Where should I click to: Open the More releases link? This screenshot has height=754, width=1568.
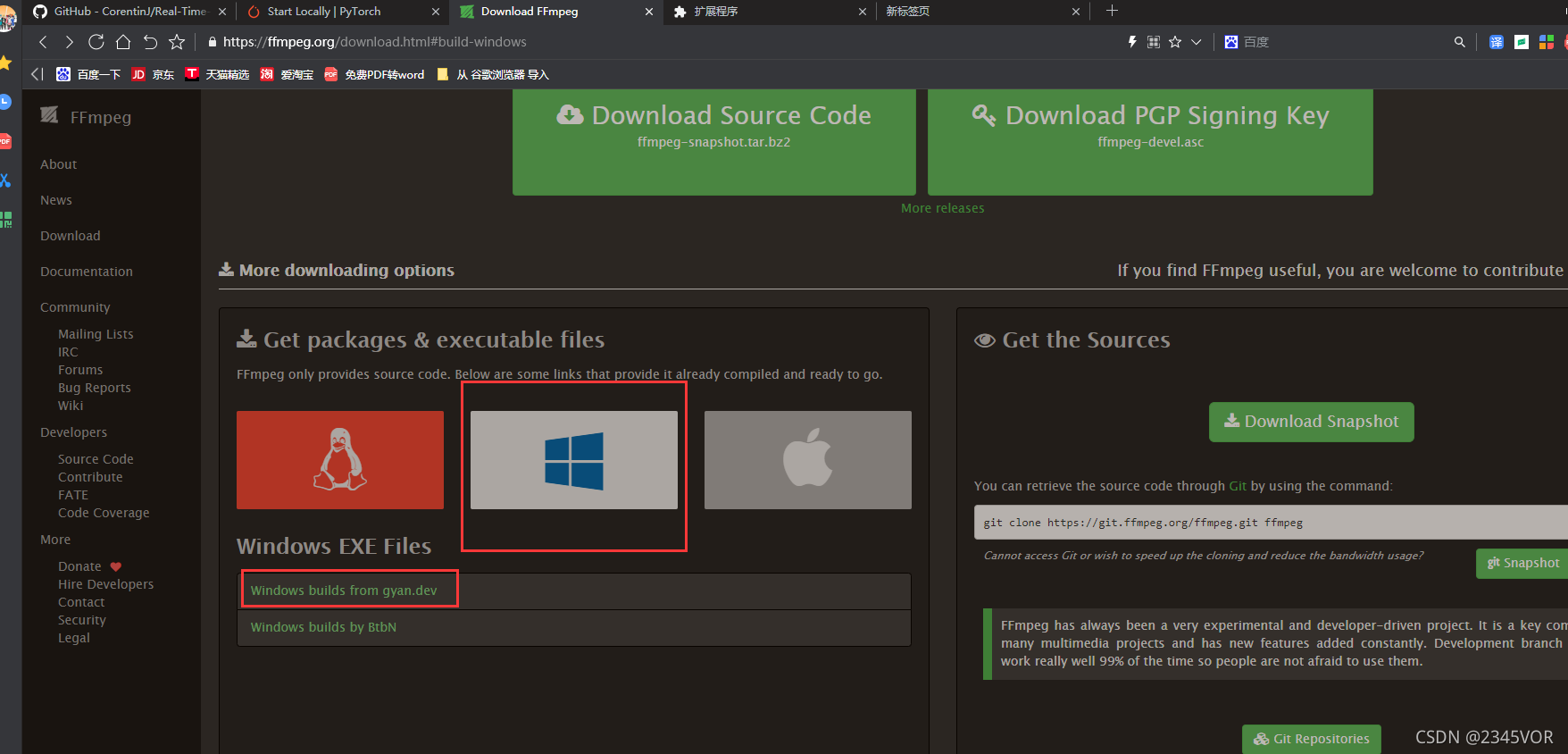pyautogui.click(x=942, y=208)
